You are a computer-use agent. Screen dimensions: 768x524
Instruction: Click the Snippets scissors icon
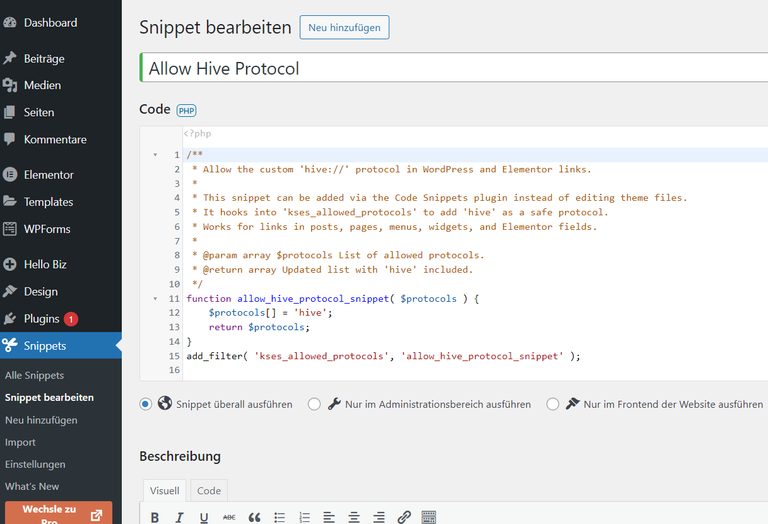[x=10, y=345]
